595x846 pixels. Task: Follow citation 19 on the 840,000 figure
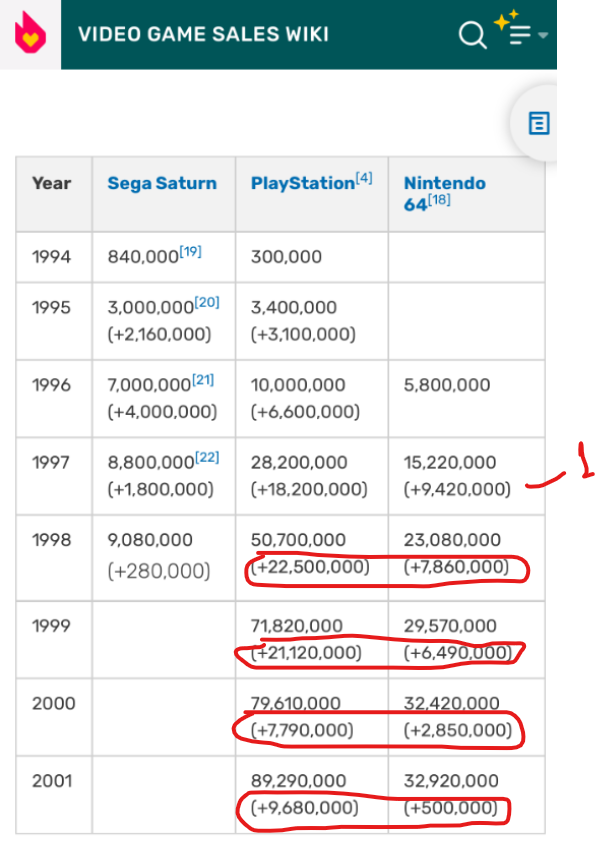pyautogui.click(x=190, y=251)
